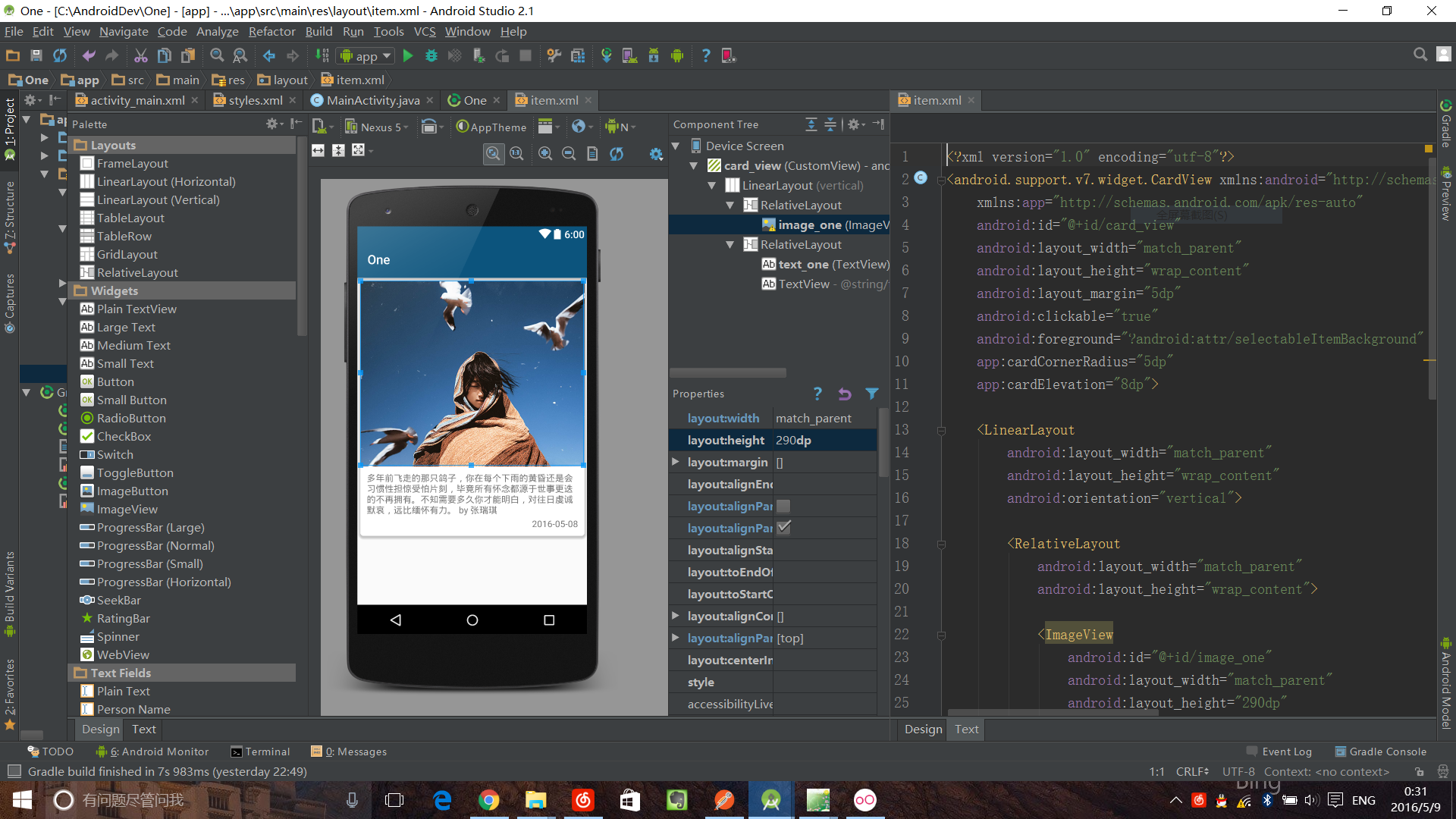1456x819 pixels.
Task: Toggle the checked layout:alignParent checkbox
Action: pyautogui.click(x=784, y=528)
